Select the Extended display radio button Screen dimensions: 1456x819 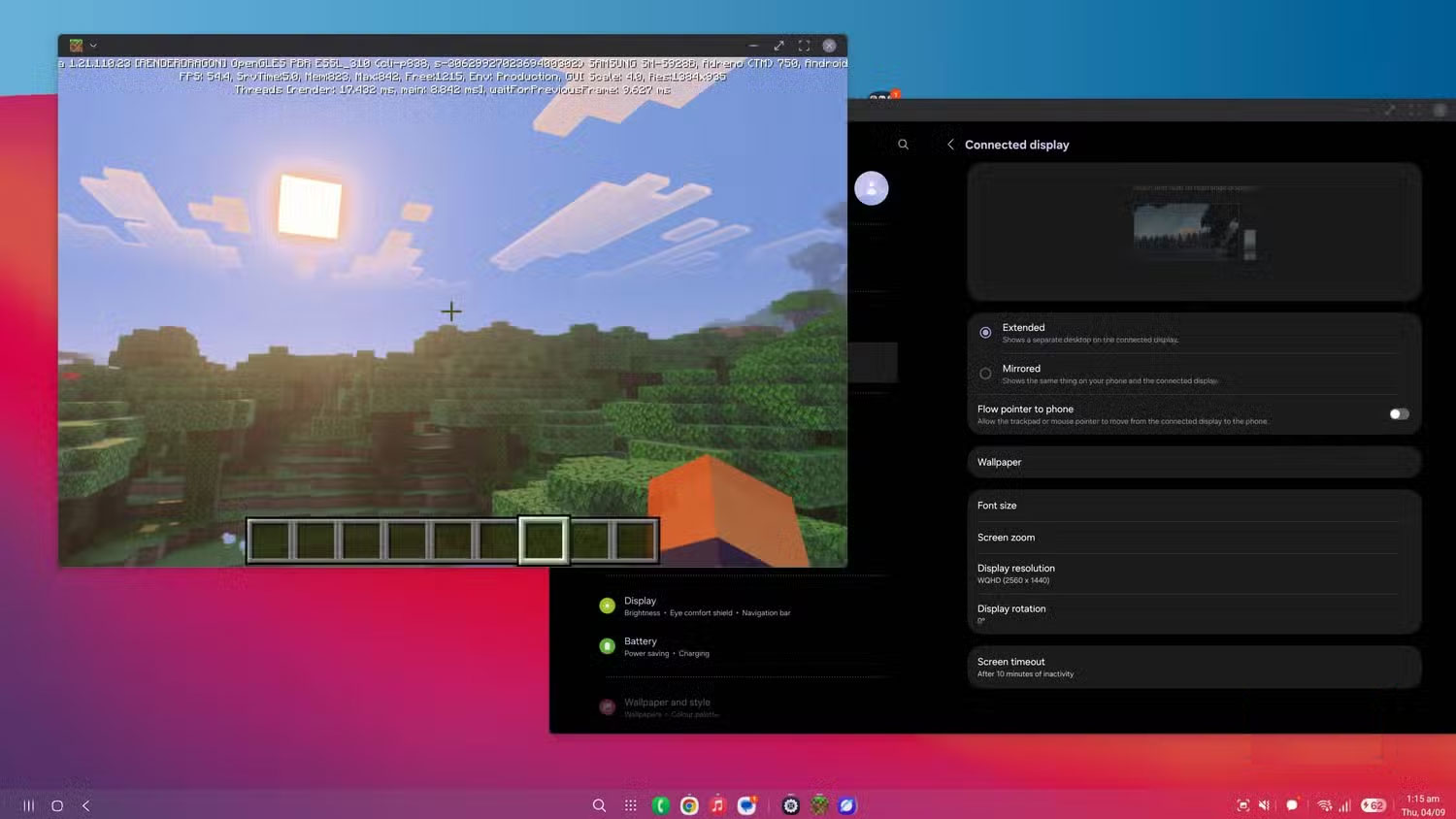pos(985,333)
